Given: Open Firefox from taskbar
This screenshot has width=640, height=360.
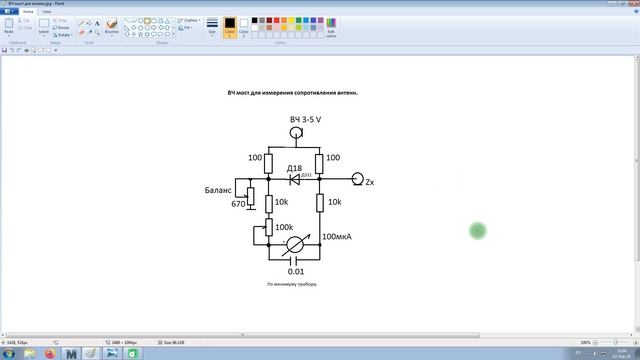Looking at the screenshot, I should tap(50, 353).
